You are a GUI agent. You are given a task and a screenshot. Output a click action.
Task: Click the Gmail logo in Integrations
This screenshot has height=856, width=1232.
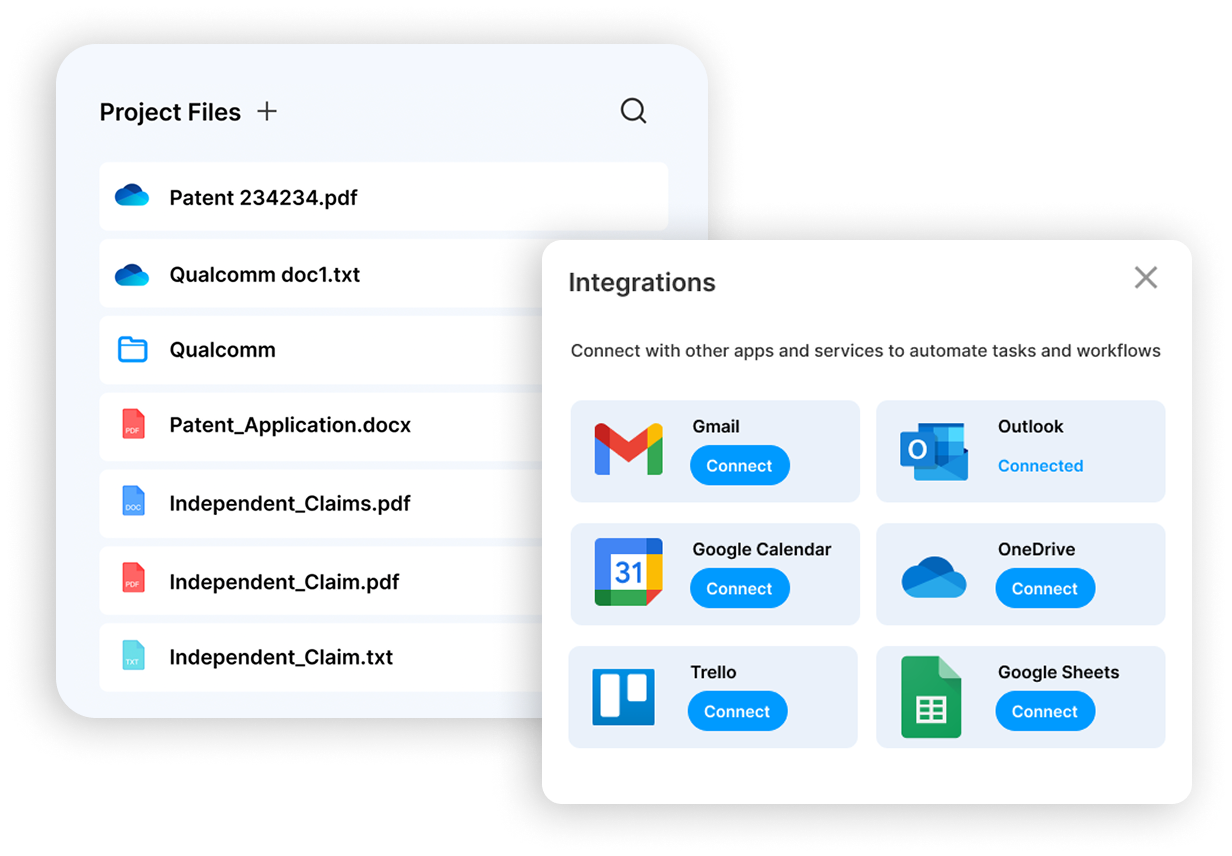628,449
